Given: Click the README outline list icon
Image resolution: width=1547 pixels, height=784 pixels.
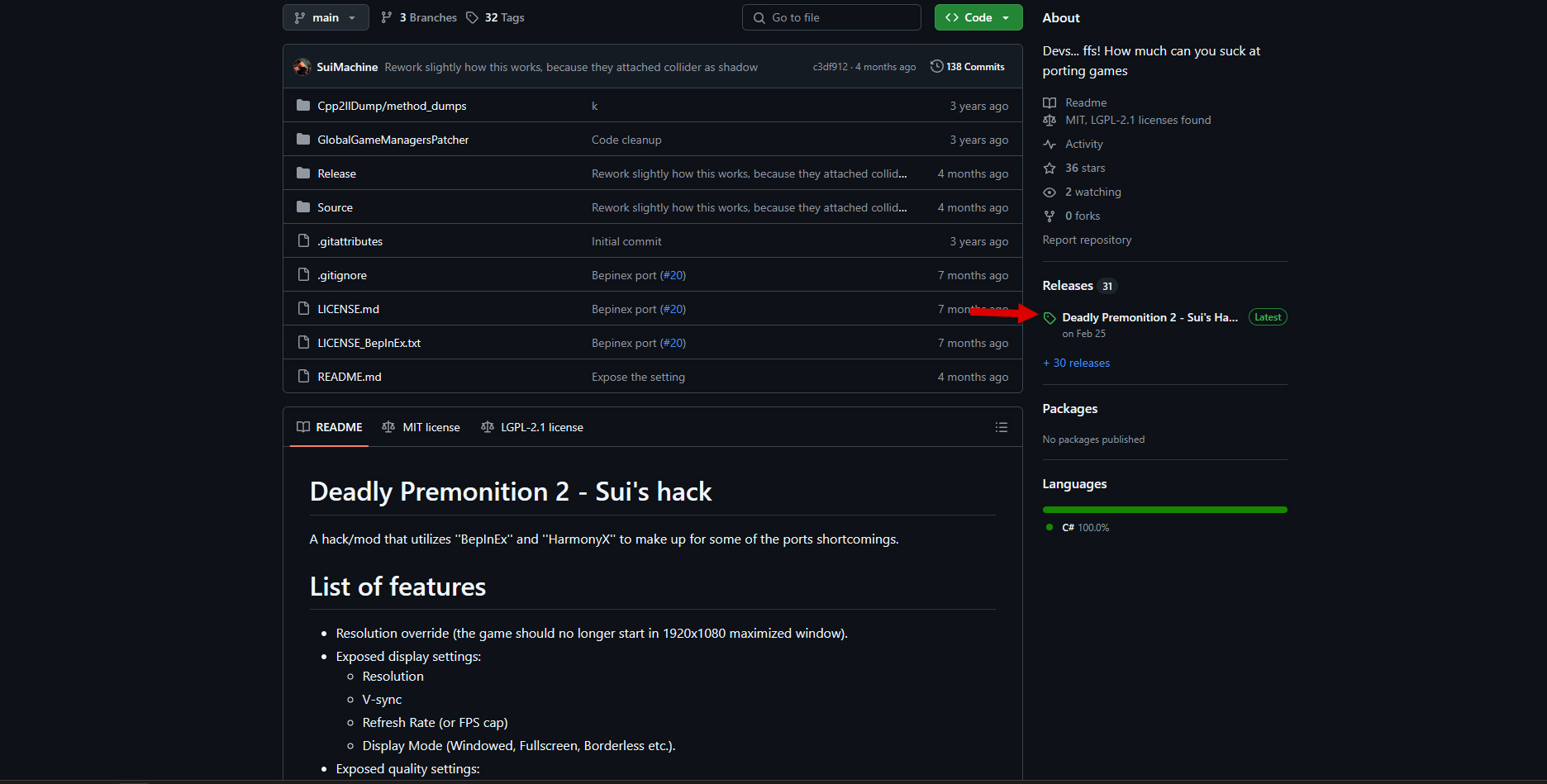Looking at the screenshot, I should [1001, 427].
